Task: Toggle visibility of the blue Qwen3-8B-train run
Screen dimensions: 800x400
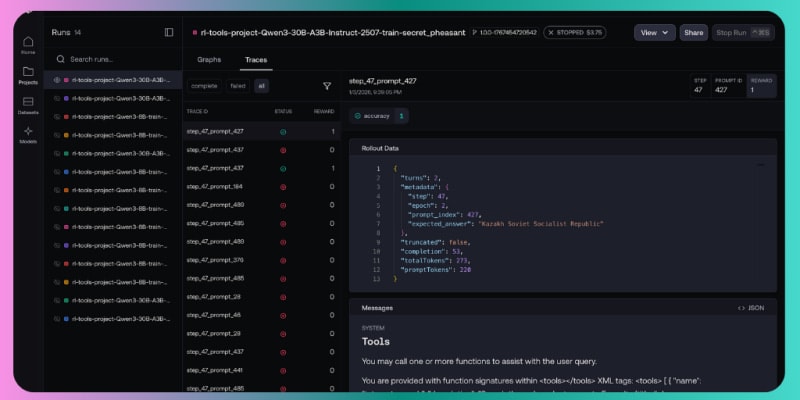Action: [x=57, y=172]
